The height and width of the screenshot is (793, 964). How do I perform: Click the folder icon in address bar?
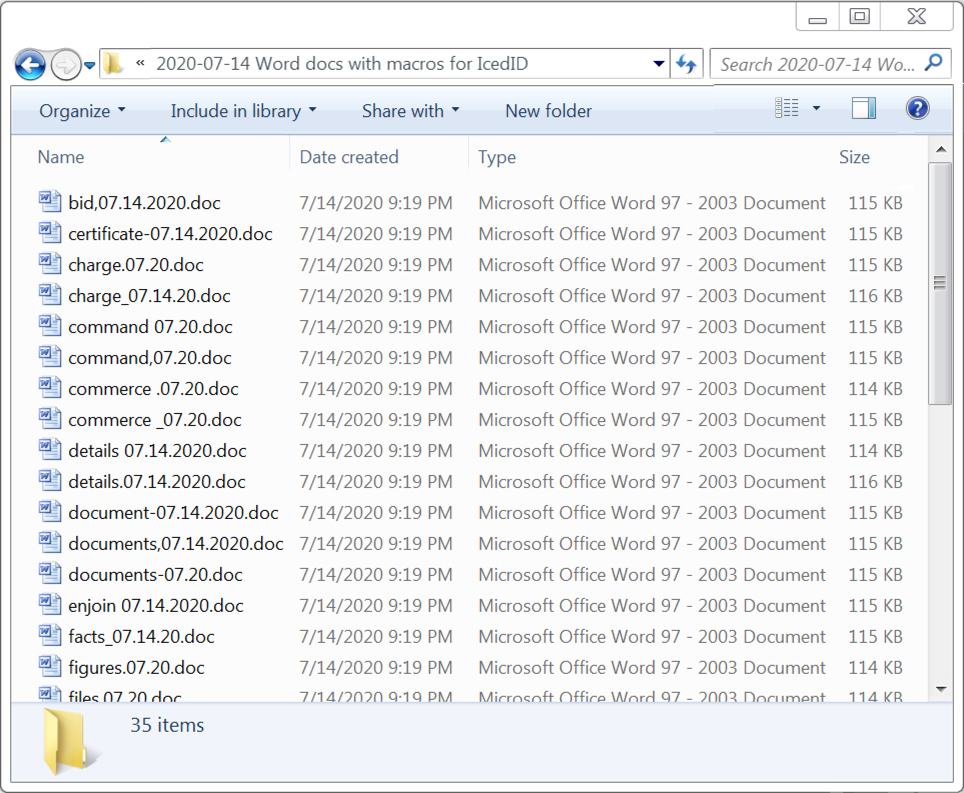113,63
